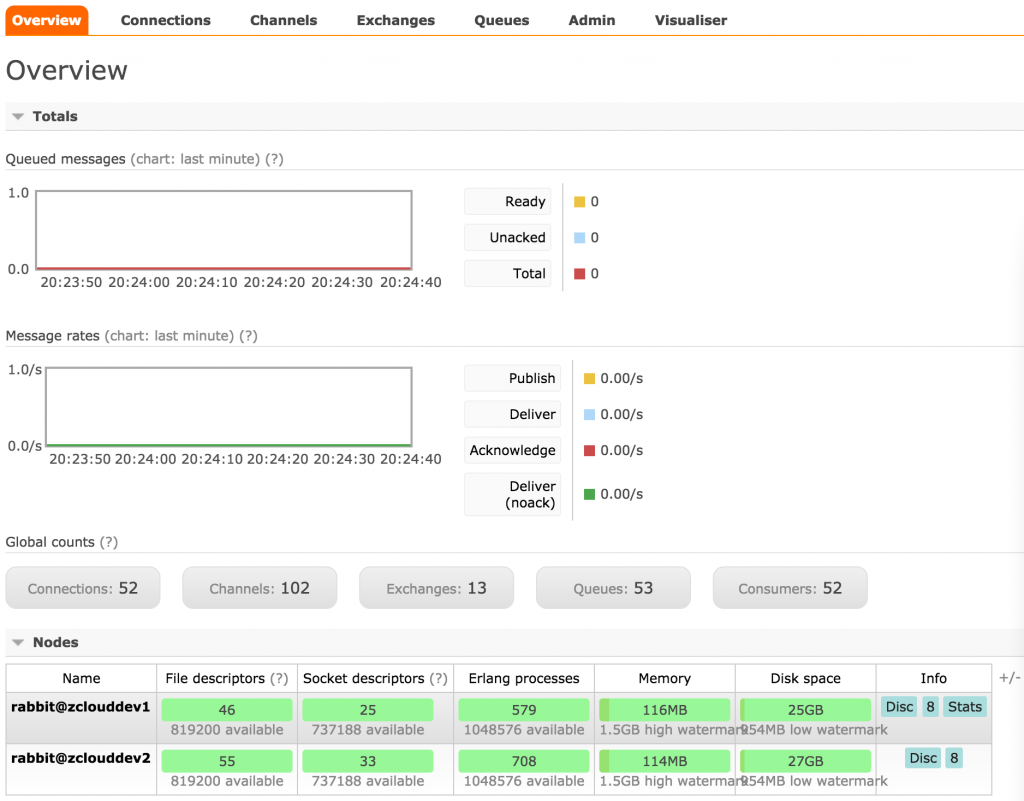
Task: Open the Connections tab
Action: (x=166, y=20)
